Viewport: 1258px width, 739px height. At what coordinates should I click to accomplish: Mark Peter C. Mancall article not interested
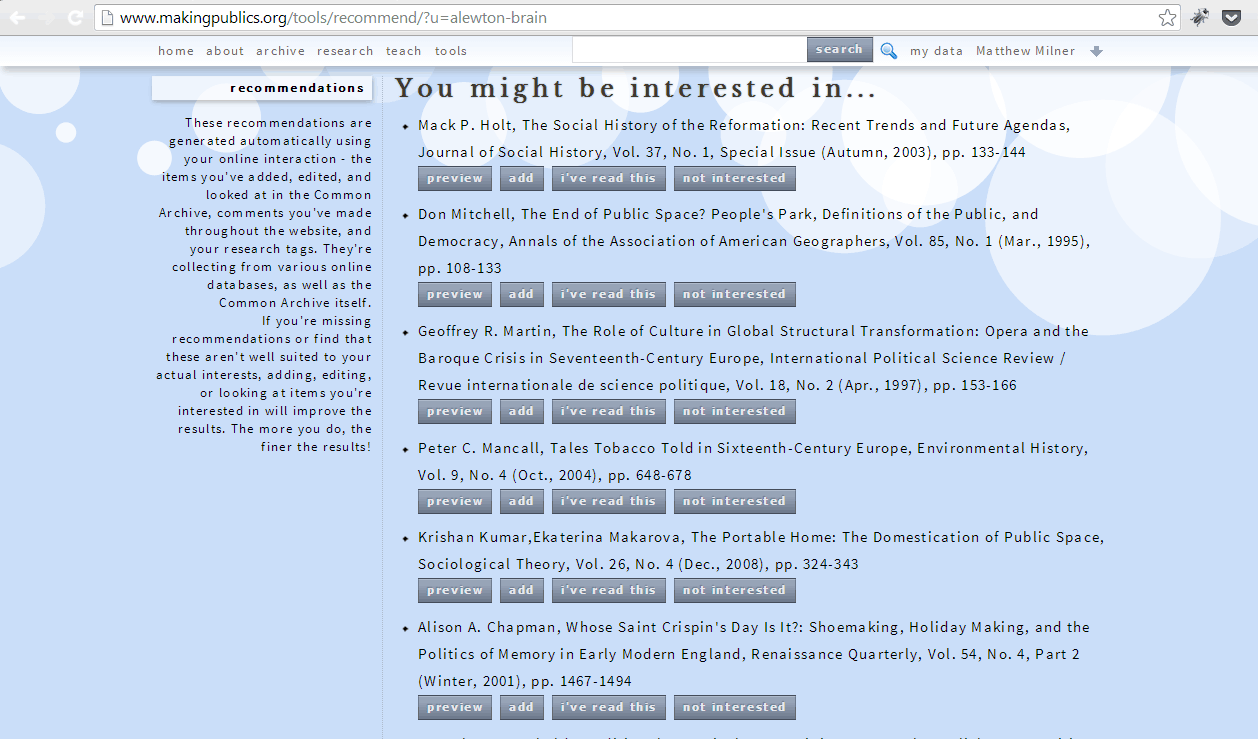[735, 501]
